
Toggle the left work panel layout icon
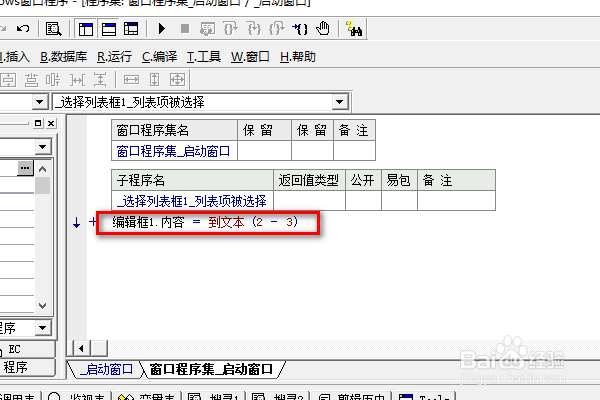86,29
